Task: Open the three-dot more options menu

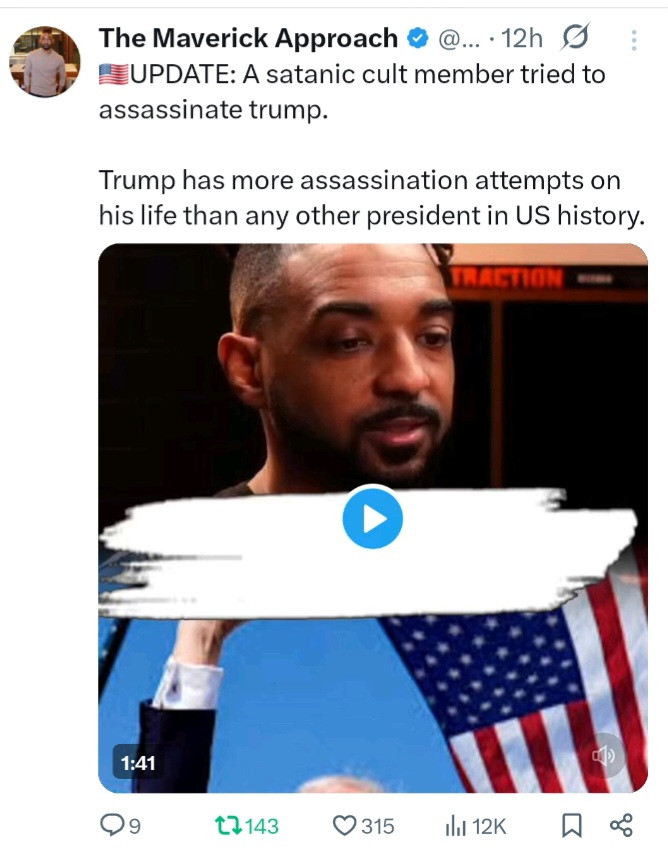Action: point(634,40)
